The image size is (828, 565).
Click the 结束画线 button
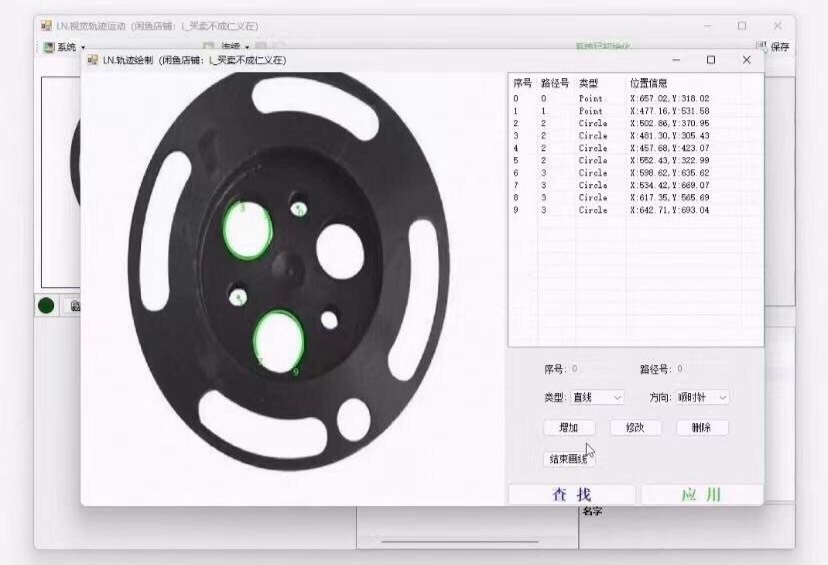(x=569, y=459)
